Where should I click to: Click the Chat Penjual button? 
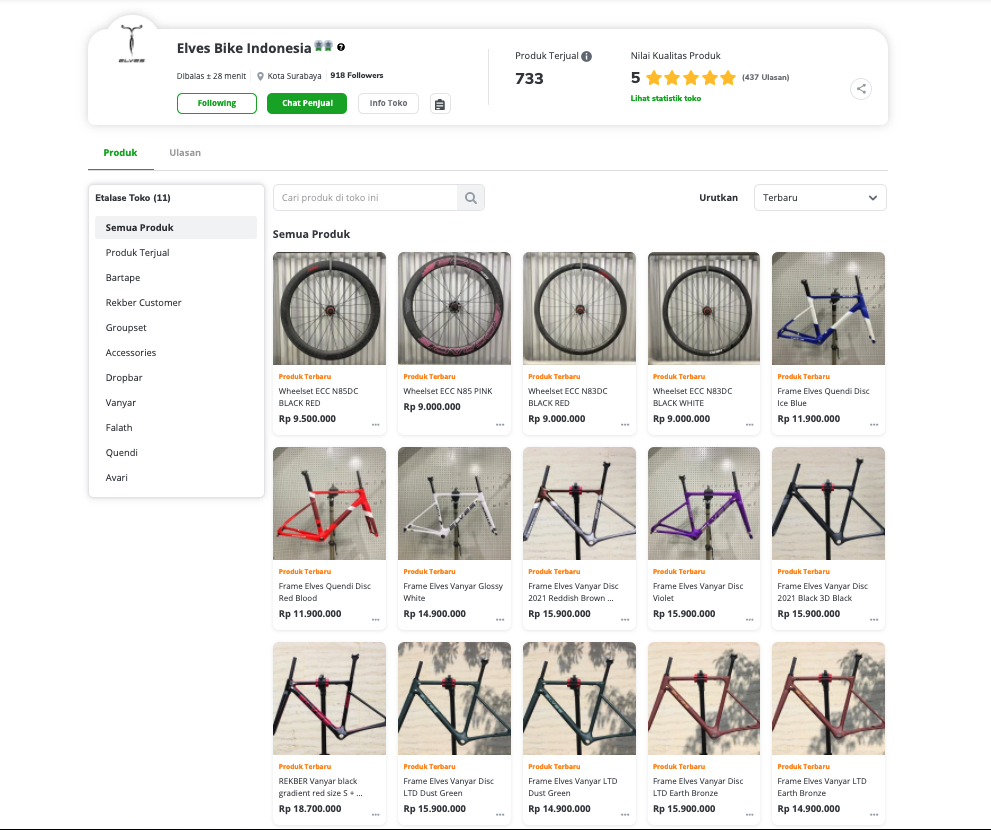[x=307, y=104]
